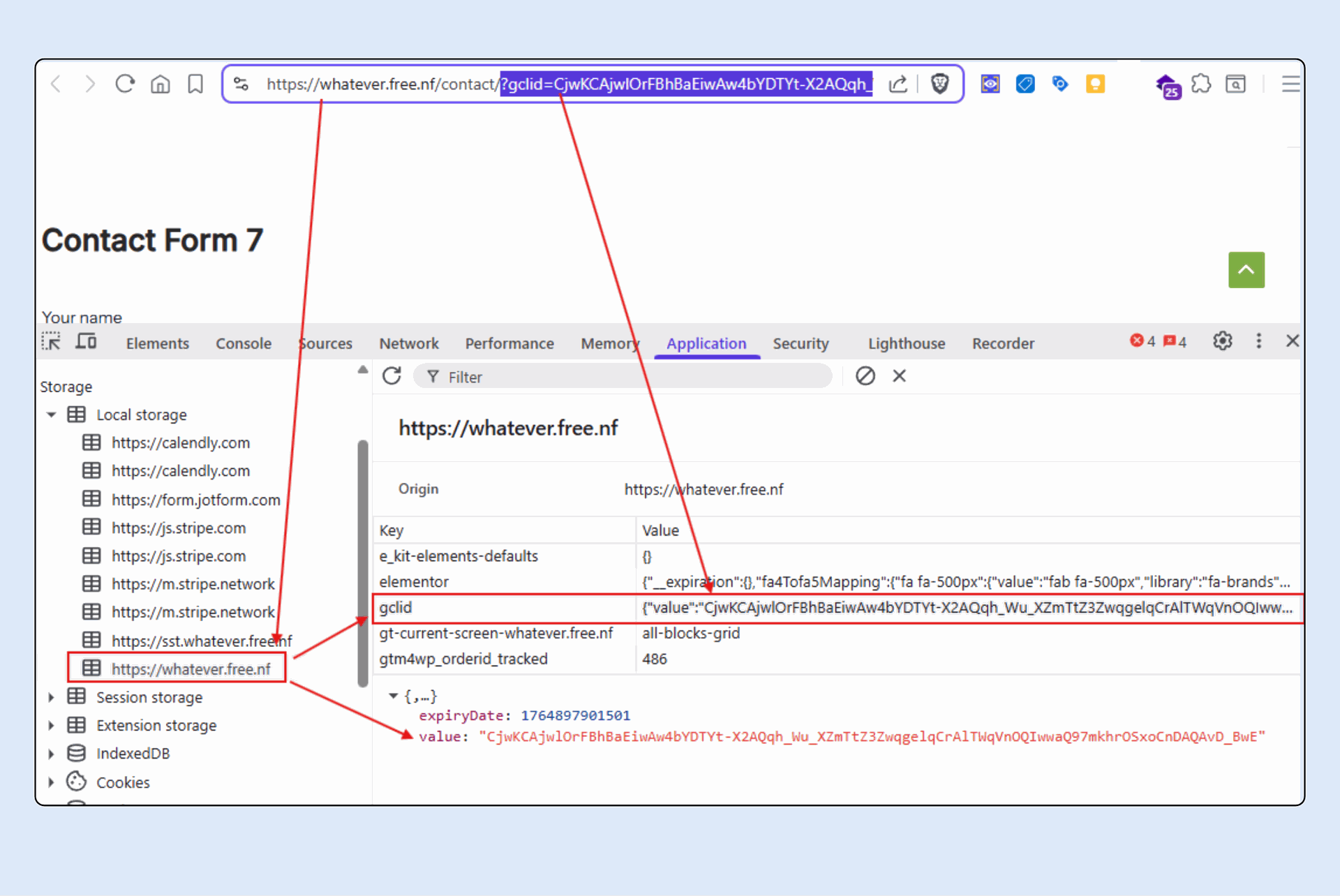Screen dimensions: 1340x896
Task: Select https://form.jotform.com under Local storage
Action: pyautogui.click(x=195, y=500)
